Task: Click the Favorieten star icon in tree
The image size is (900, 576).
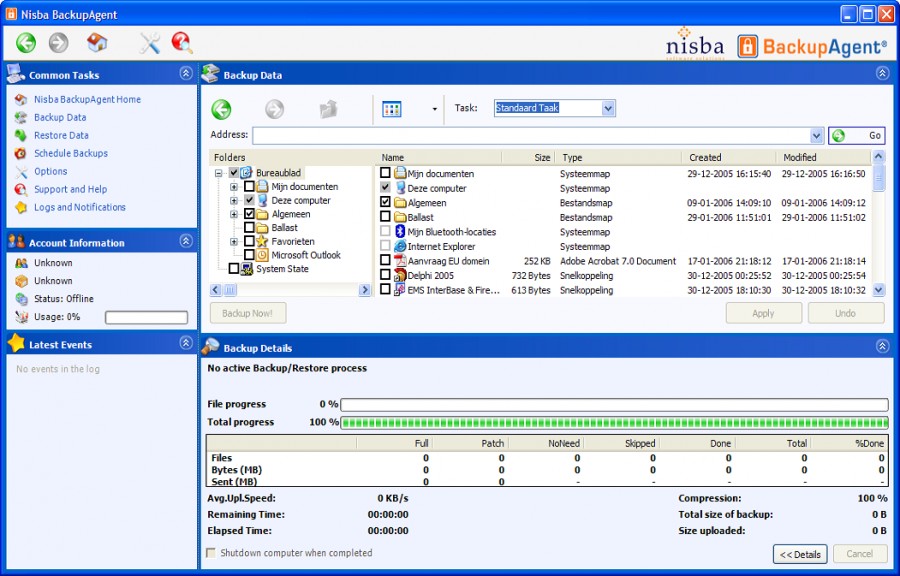Action: (262, 242)
